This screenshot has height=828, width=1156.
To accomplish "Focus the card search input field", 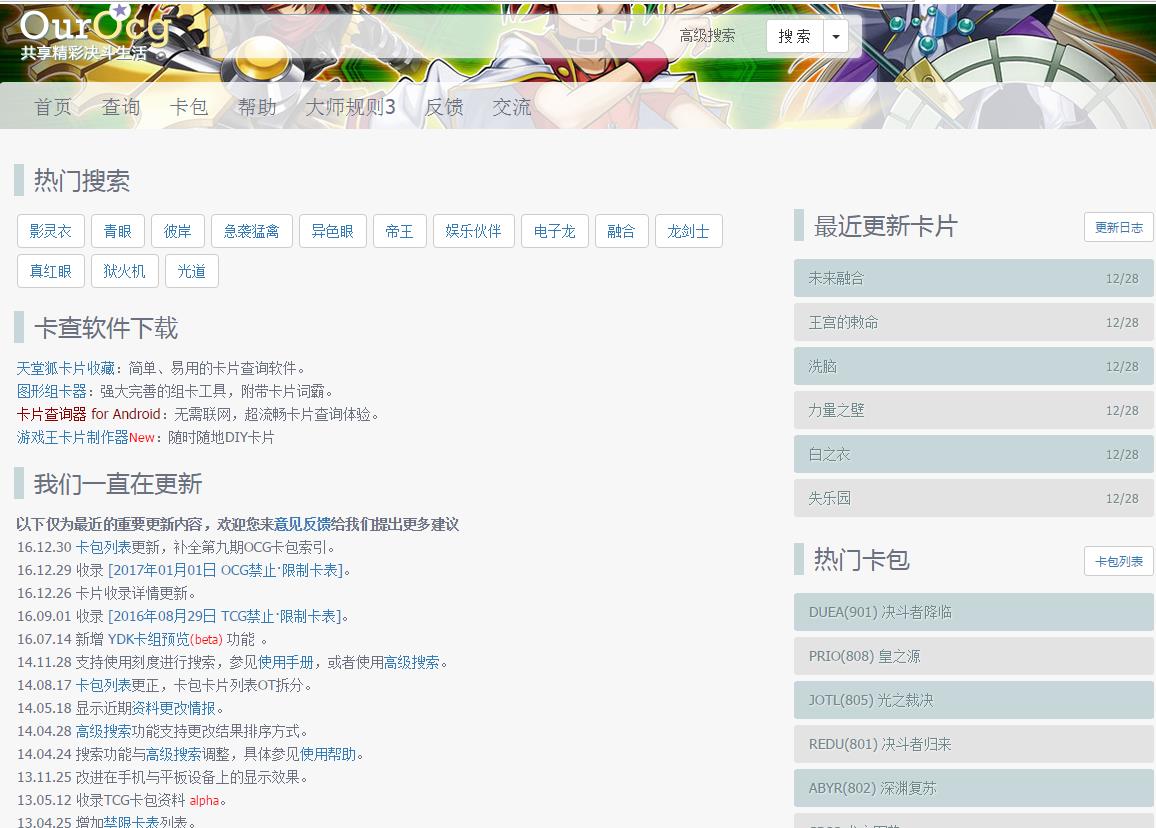I will click(x=442, y=36).
